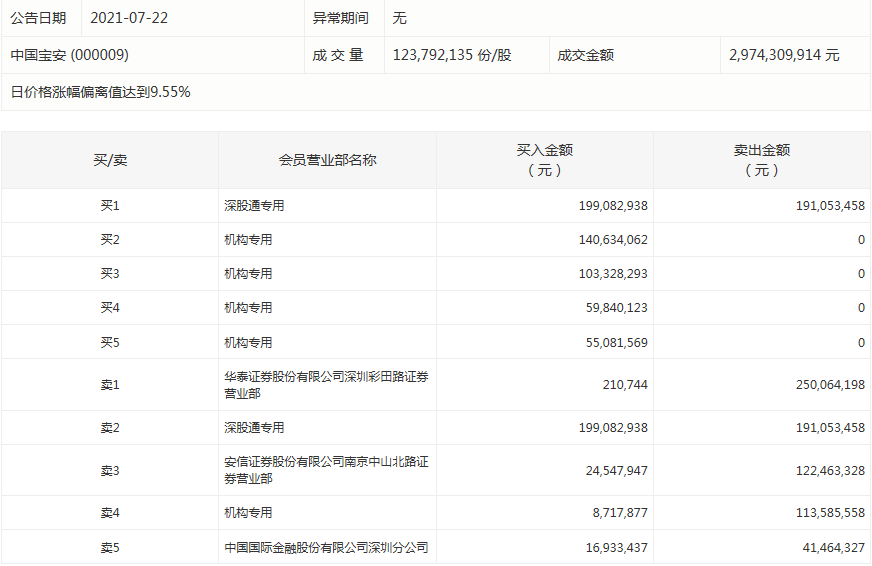The image size is (872, 566).
Task: Select buy amount 59,840,123
Action: [x=617, y=307]
